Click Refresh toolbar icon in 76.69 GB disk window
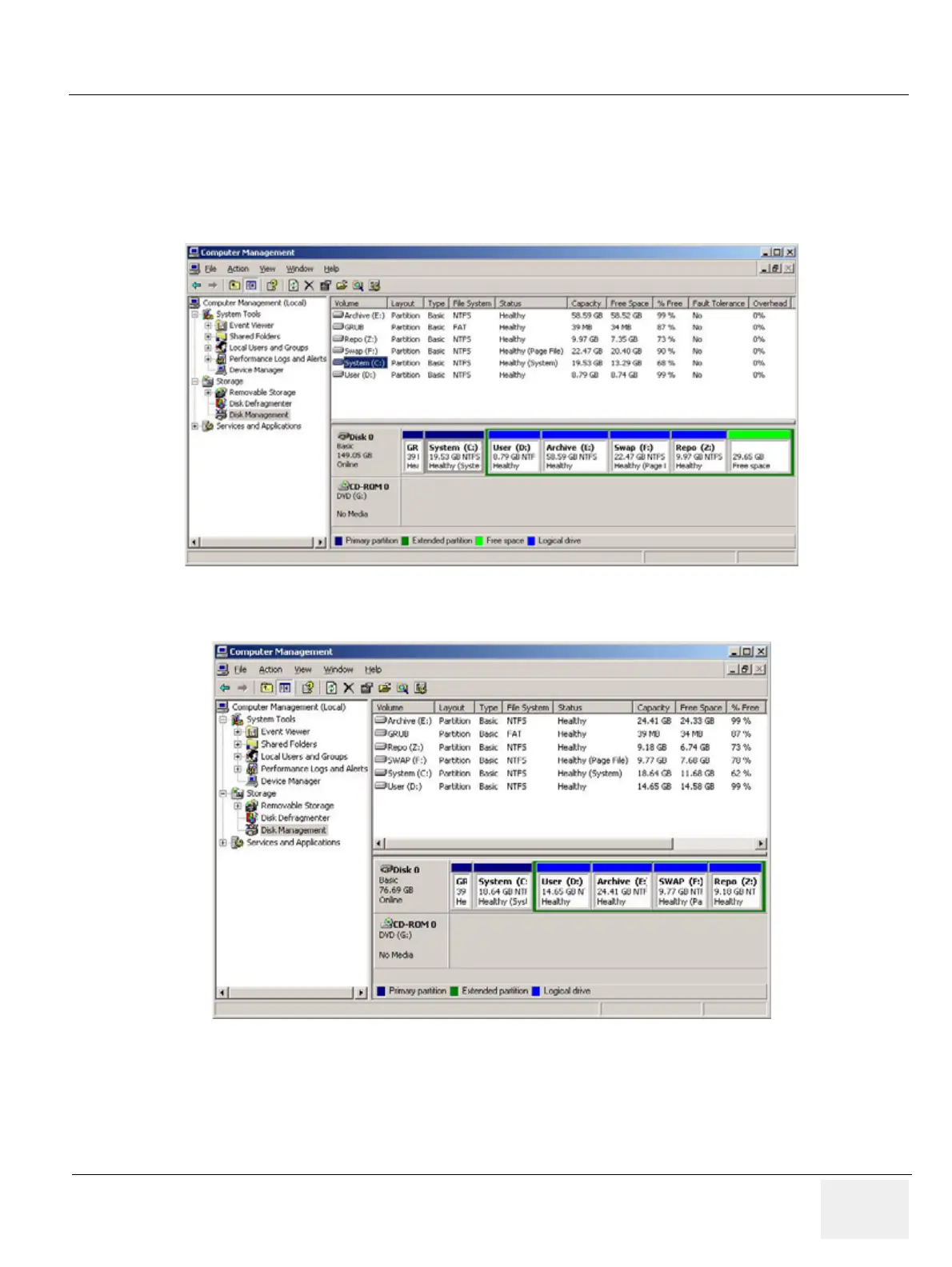952x1267 pixels. pos(331,687)
